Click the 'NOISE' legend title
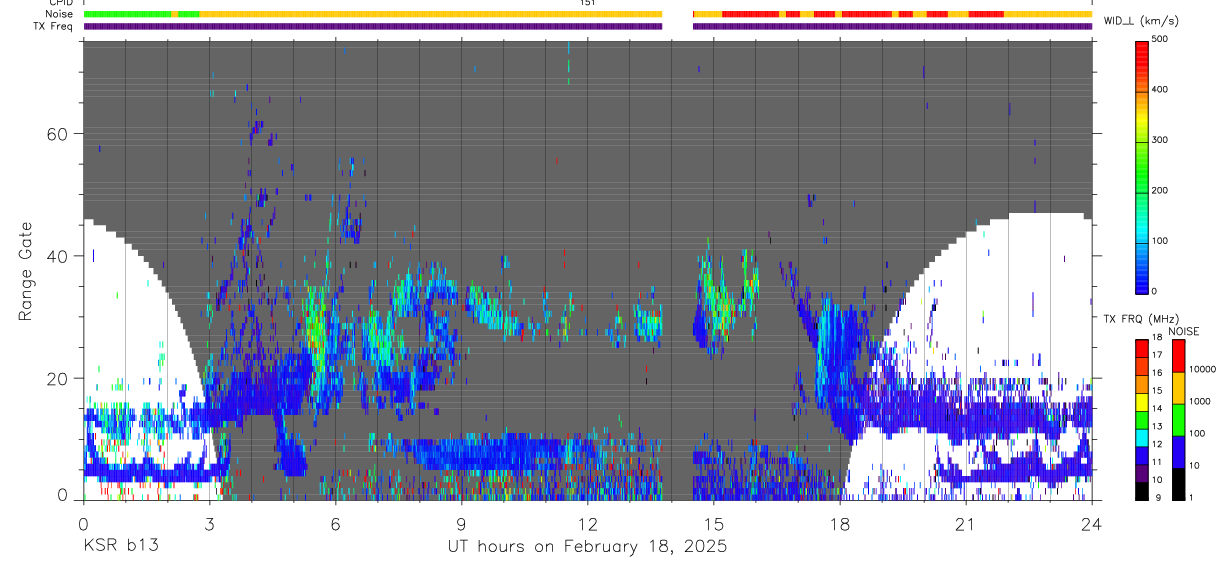Screen dimensions: 1228x567 tap(1183, 331)
